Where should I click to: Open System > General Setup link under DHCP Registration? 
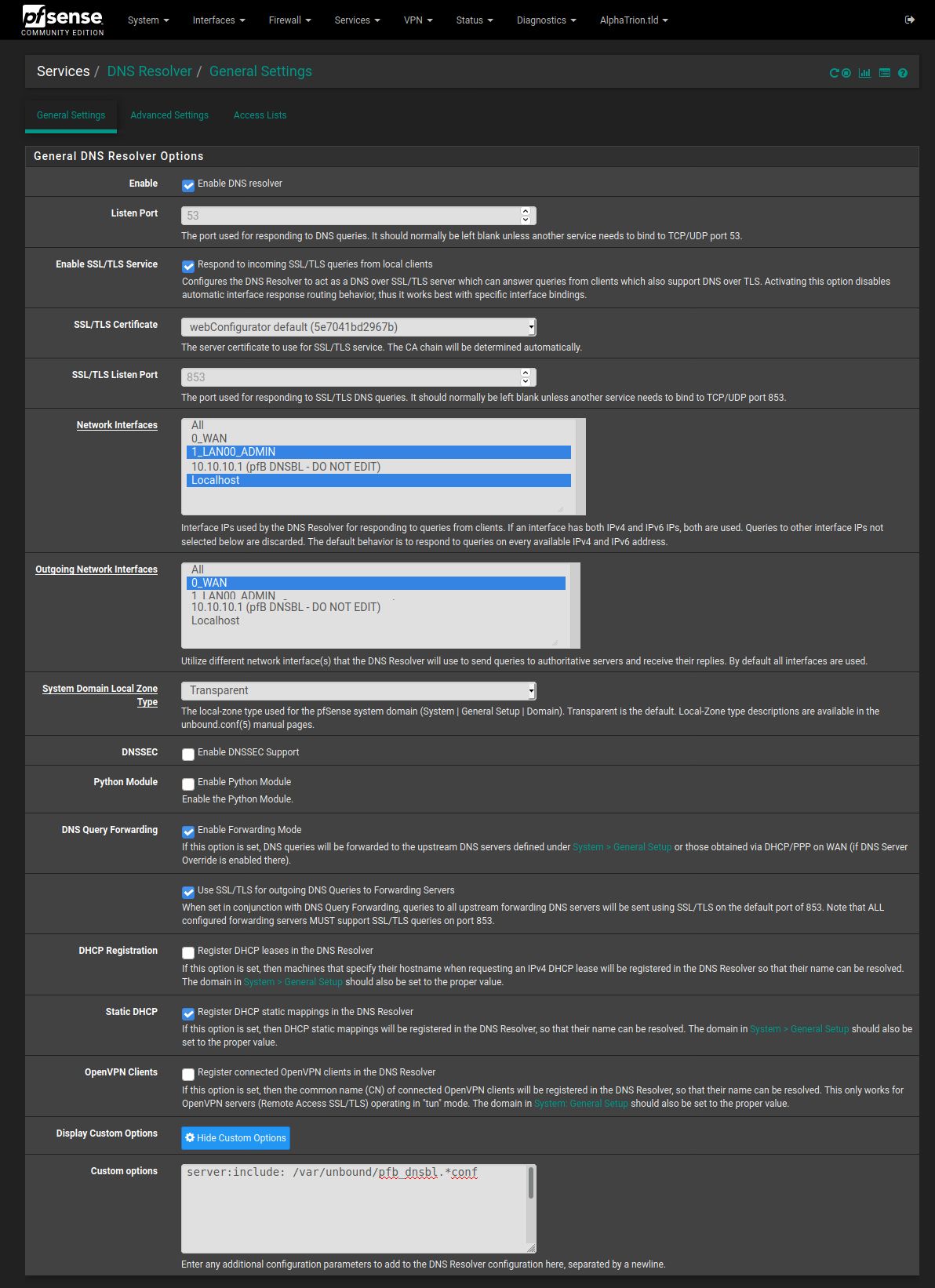293,982
